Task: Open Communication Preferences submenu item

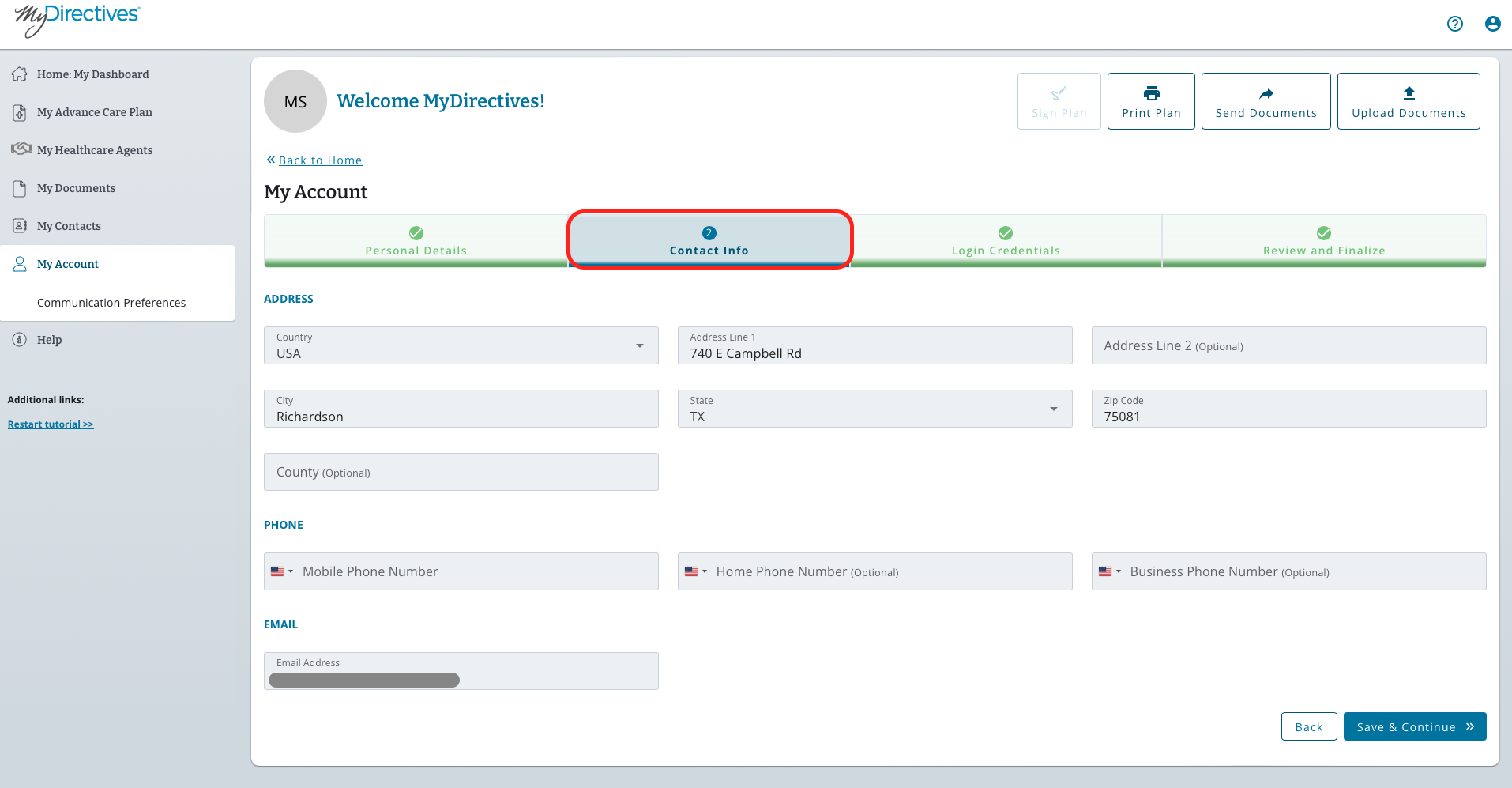Action: [x=111, y=303]
